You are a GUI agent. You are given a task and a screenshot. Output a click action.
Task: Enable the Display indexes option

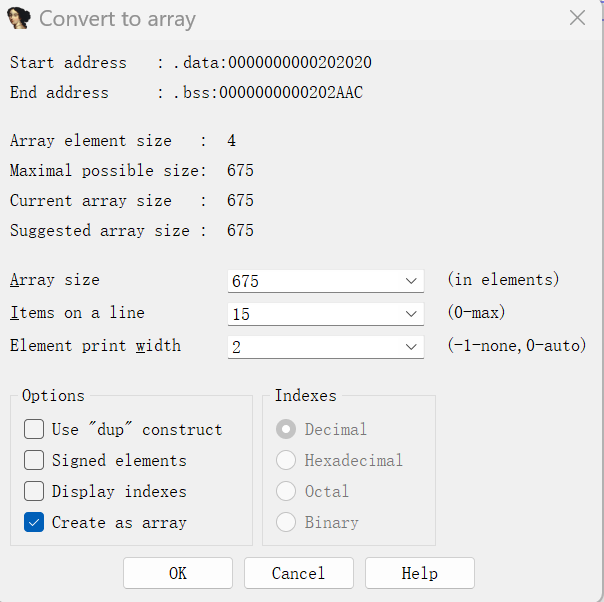(34, 491)
